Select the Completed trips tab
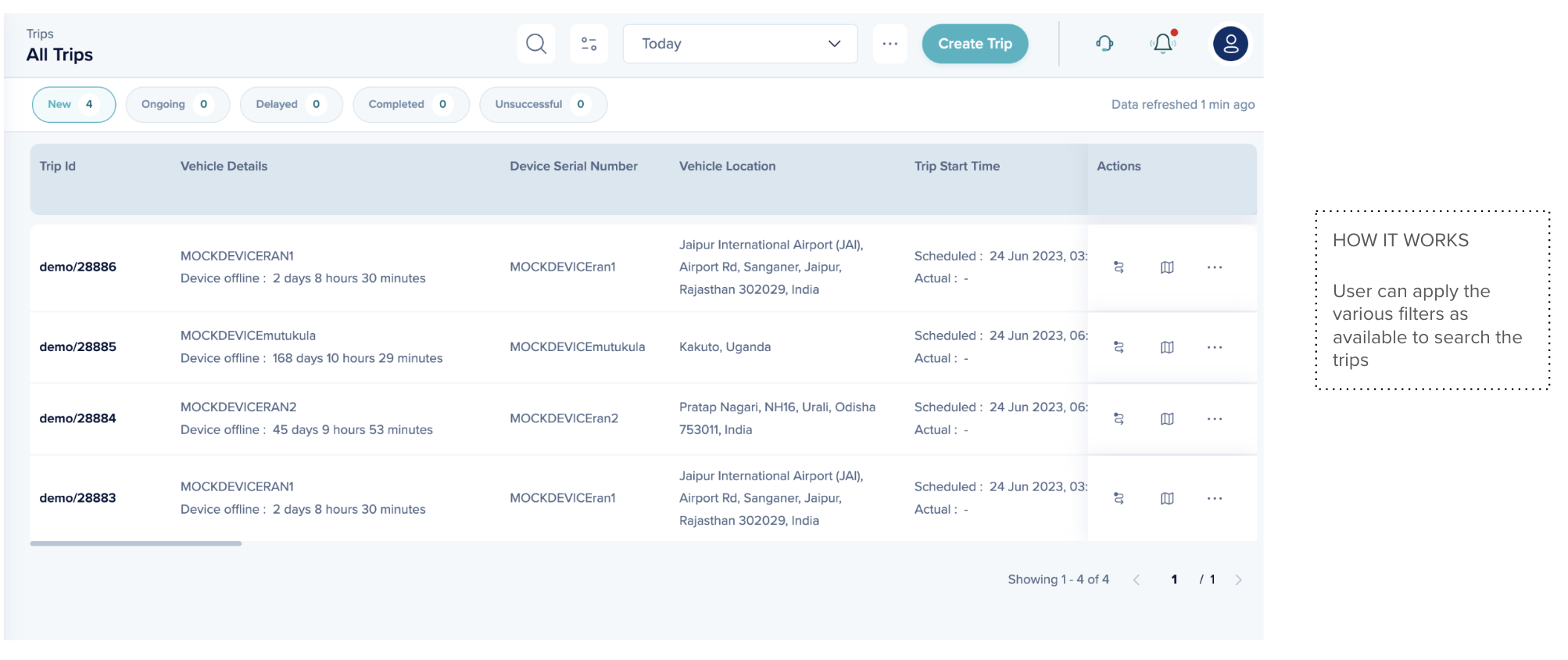The image size is (1568, 660). point(410,105)
